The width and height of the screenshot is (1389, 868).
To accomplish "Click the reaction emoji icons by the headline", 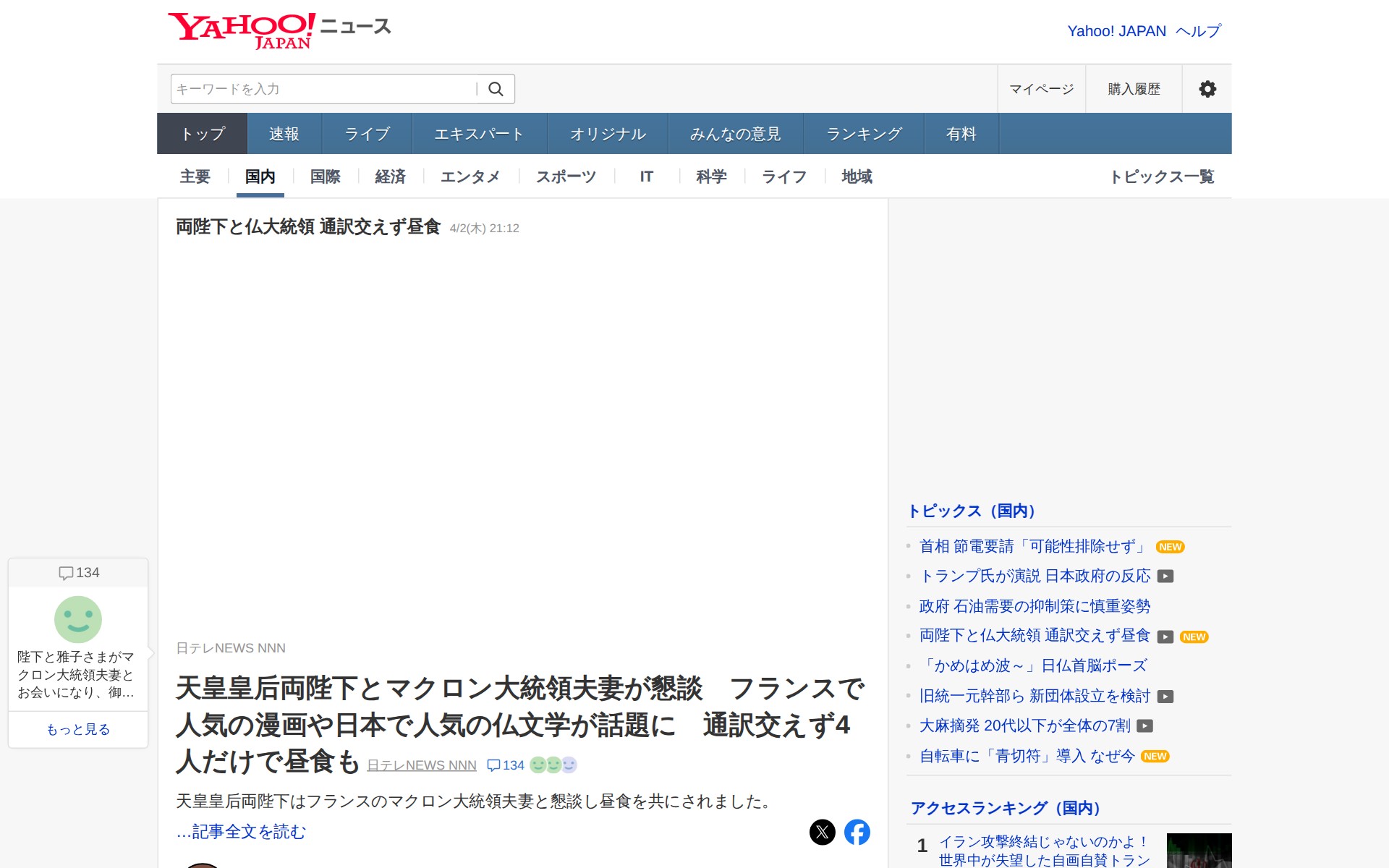I will coord(553,765).
